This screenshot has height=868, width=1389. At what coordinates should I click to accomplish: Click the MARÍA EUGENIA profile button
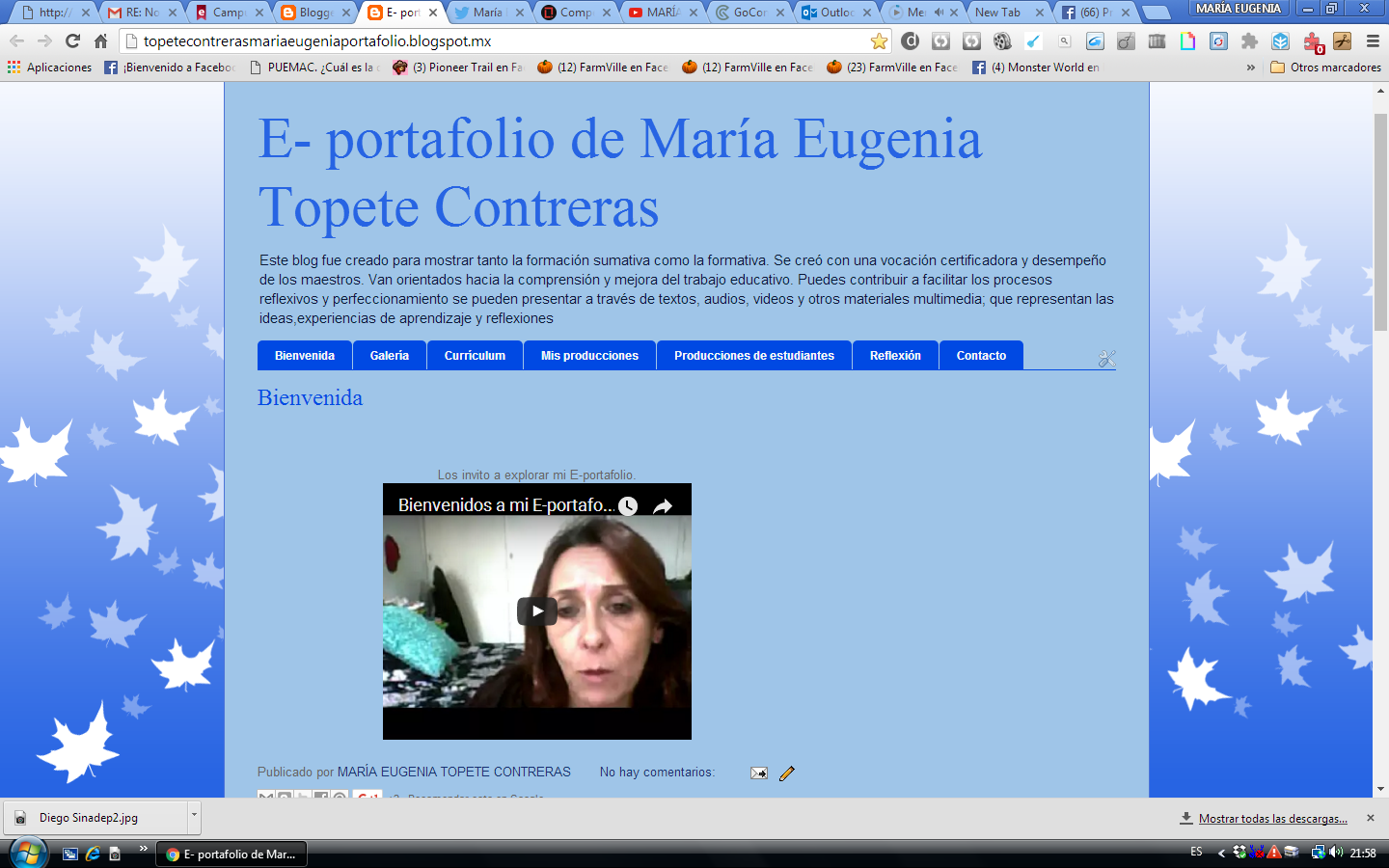point(1239,9)
